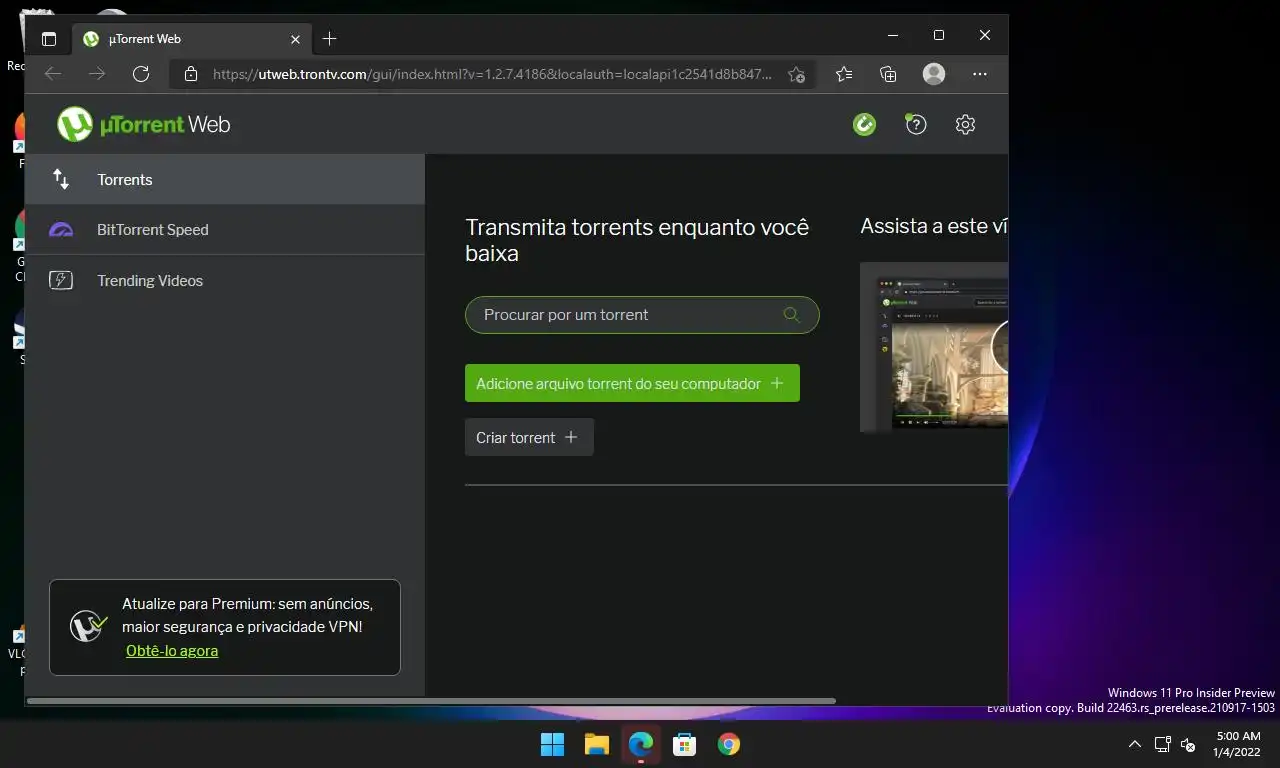1280x768 pixels.
Task: Open the Windows Start menu
Action: (552, 744)
